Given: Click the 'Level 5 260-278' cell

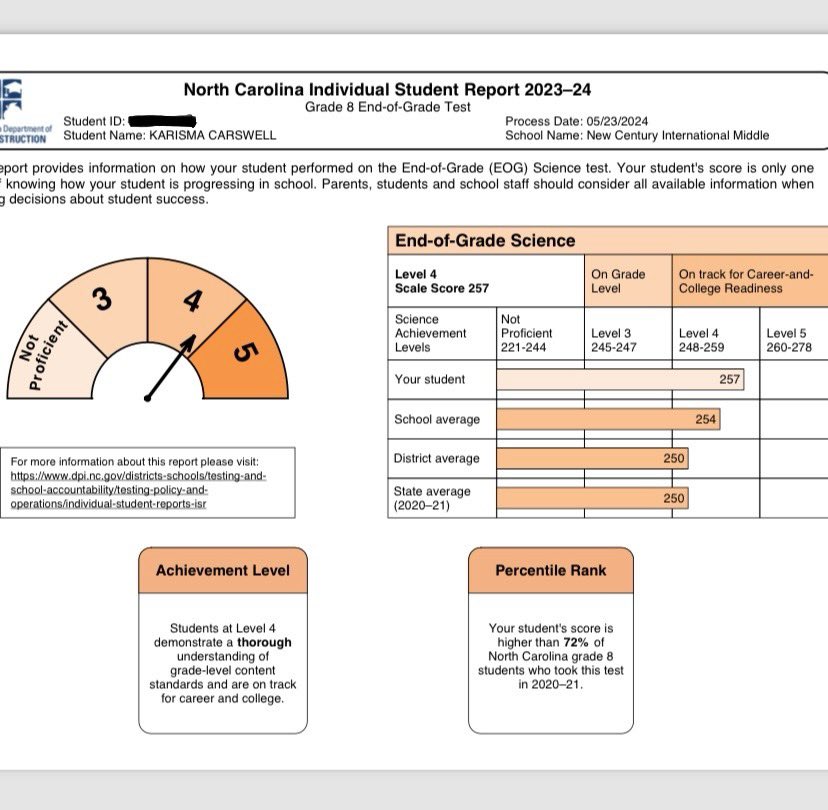Looking at the screenshot, I should [x=794, y=333].
